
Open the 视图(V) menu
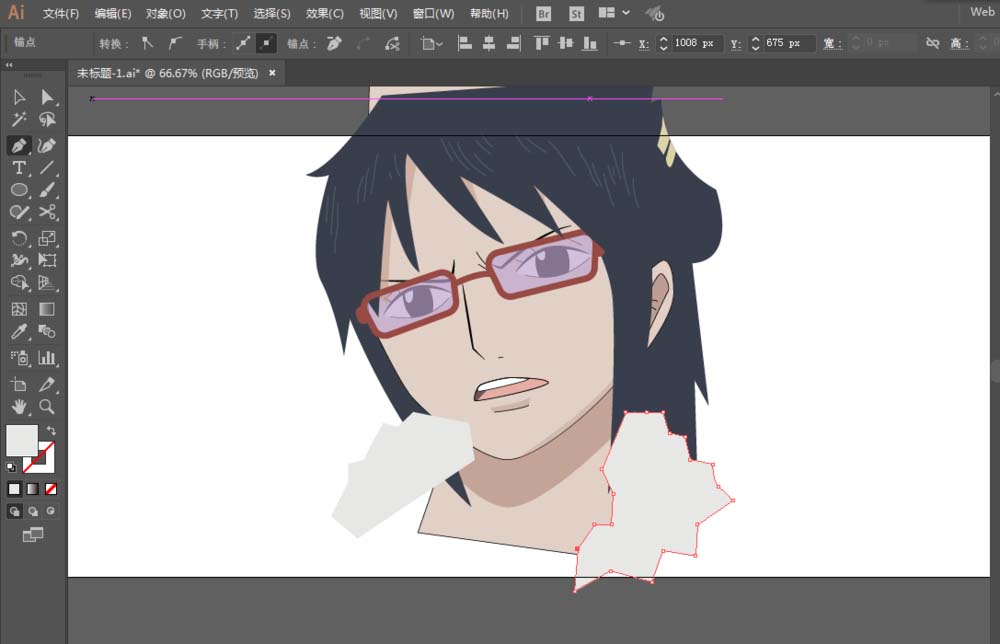(x=378, y=13)
